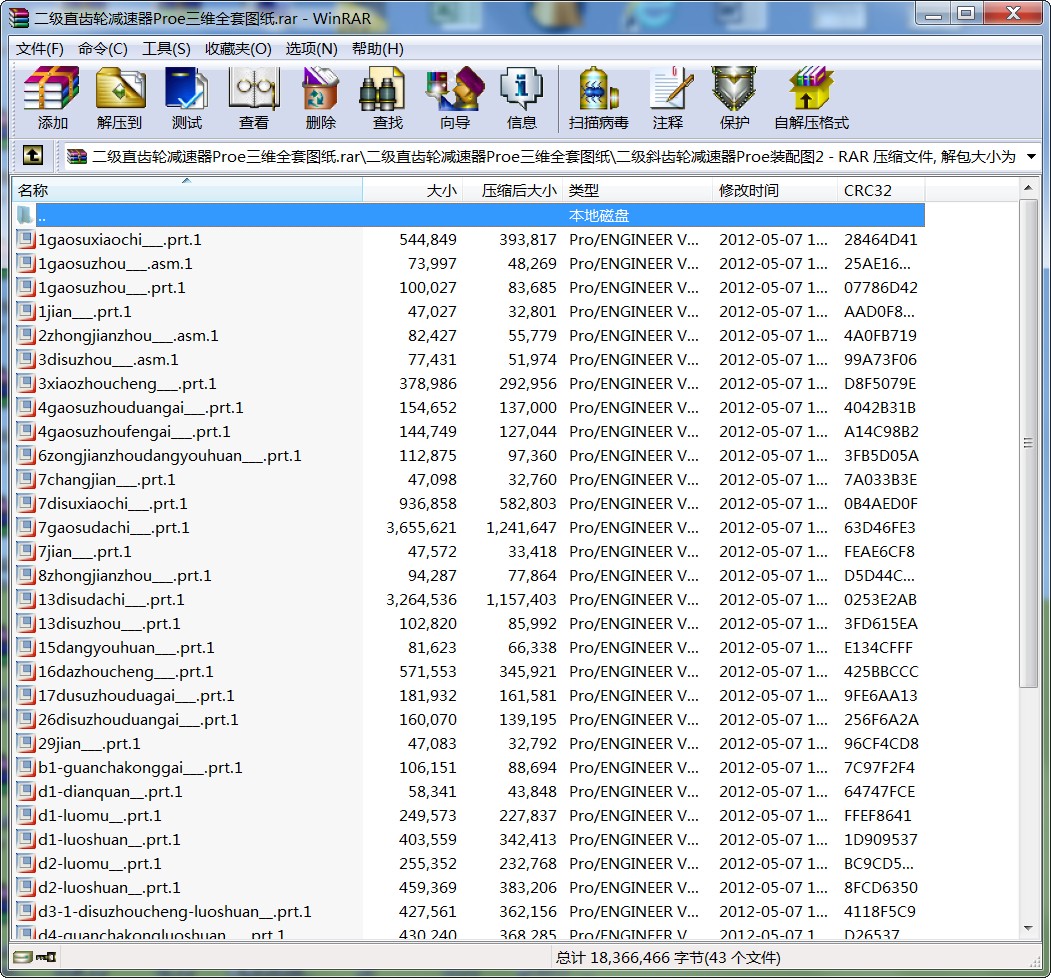Image resolution: width=1051 pixels, height=978 pixels.
Task: Open the 工具(S) menu
Action: tap(166, 49)
